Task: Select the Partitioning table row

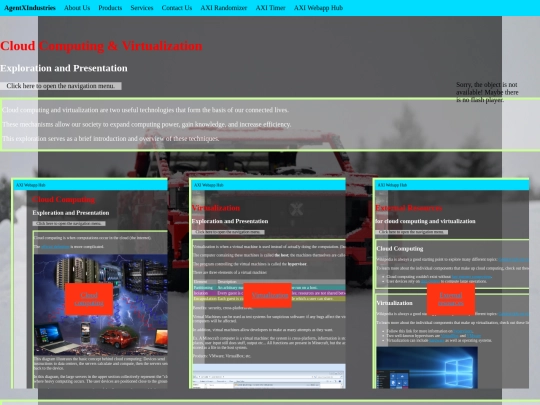Action: [269, 288]
